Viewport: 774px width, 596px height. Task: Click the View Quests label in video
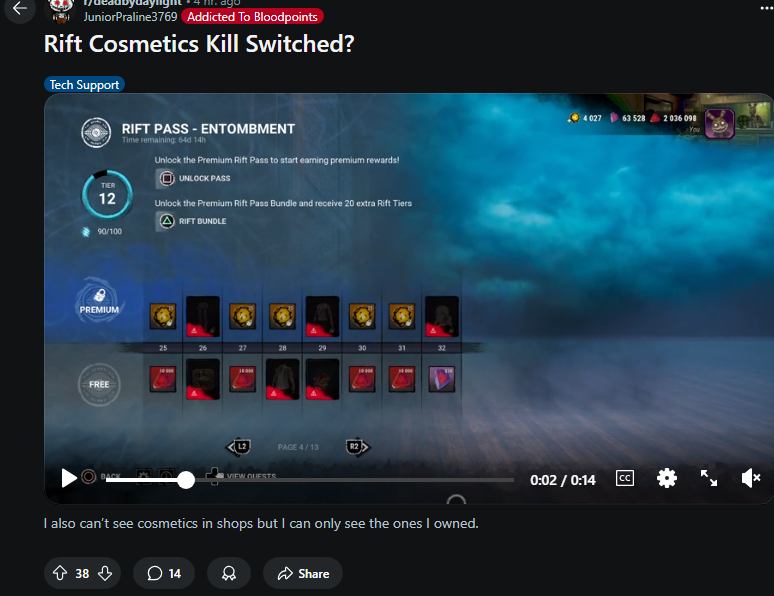[251, 476]
